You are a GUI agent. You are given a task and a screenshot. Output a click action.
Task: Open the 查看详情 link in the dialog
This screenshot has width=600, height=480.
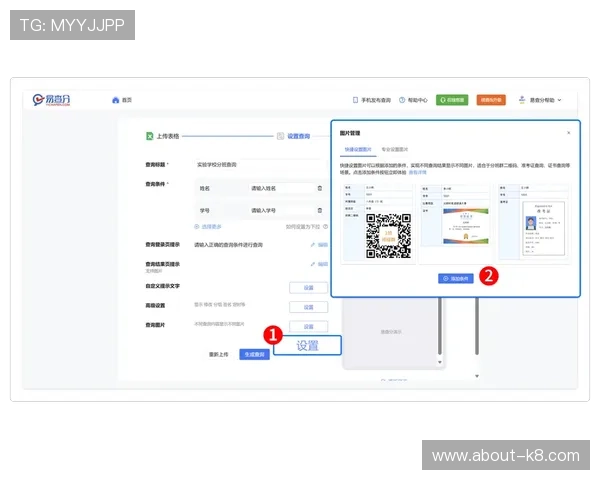(x=417, y=173)
